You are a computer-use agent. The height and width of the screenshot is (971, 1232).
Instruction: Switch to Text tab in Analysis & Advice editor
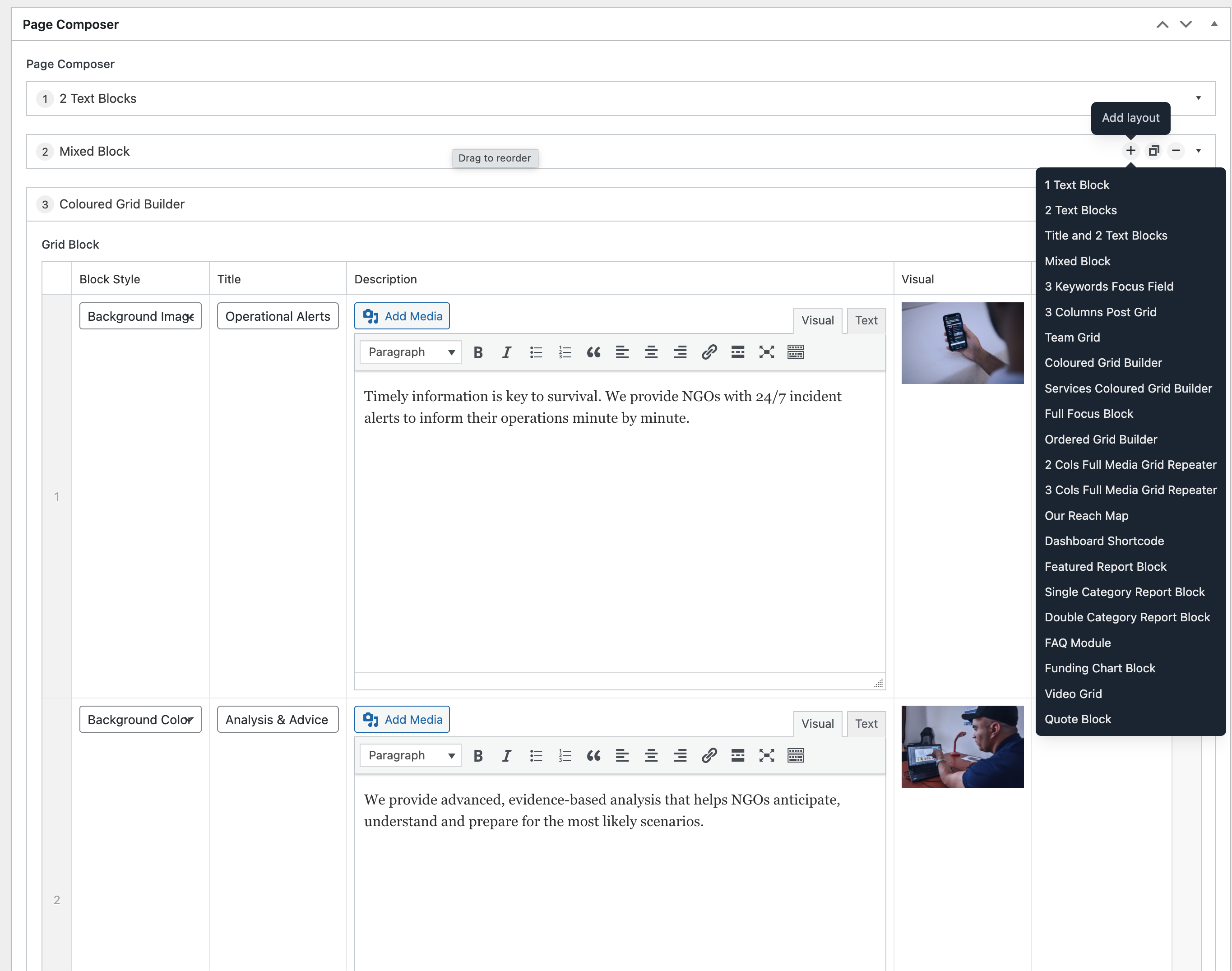pyautogui.click(x=866, y=724)
